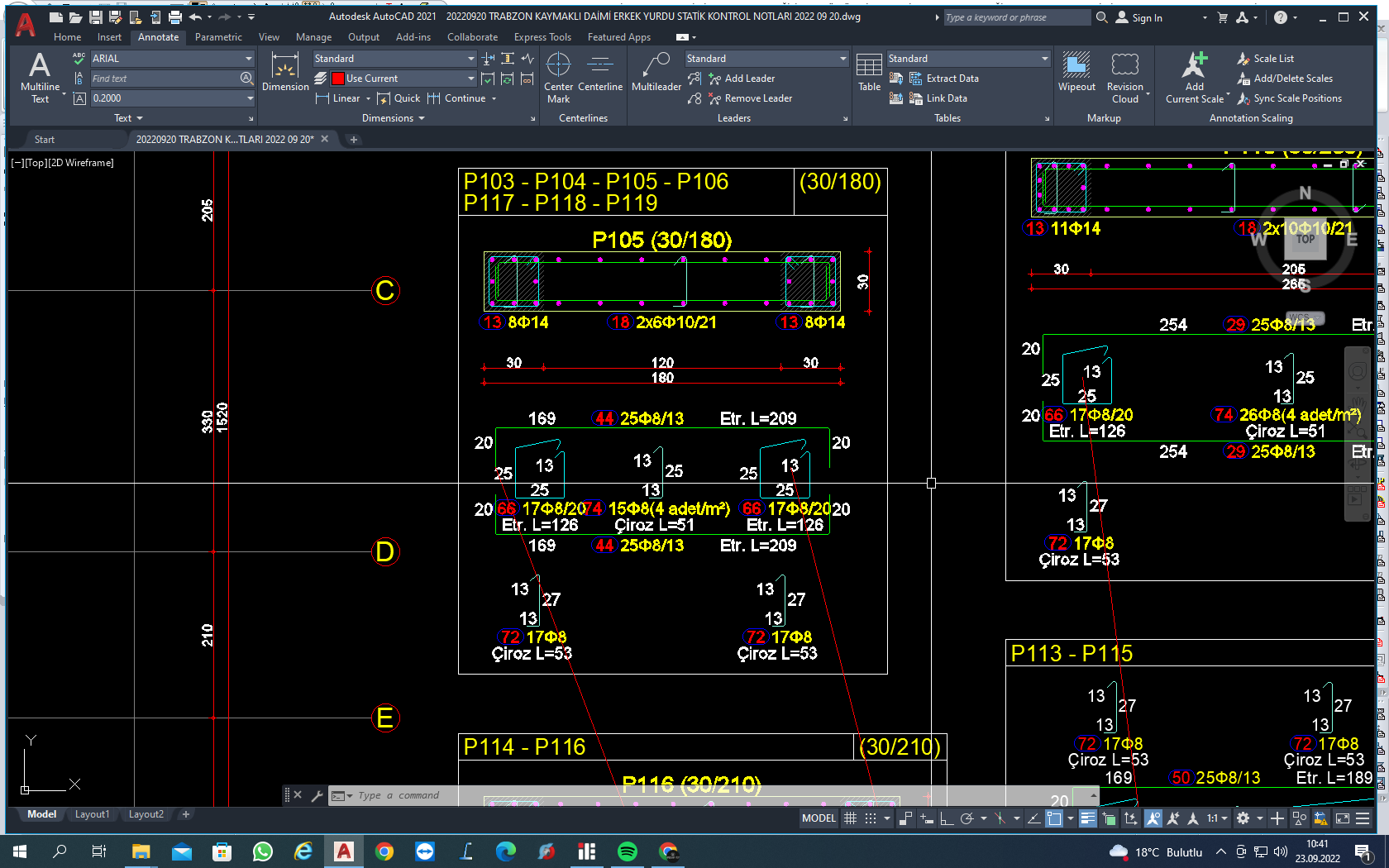Click the workspace switching gear icon

(x=1243, y=818)
